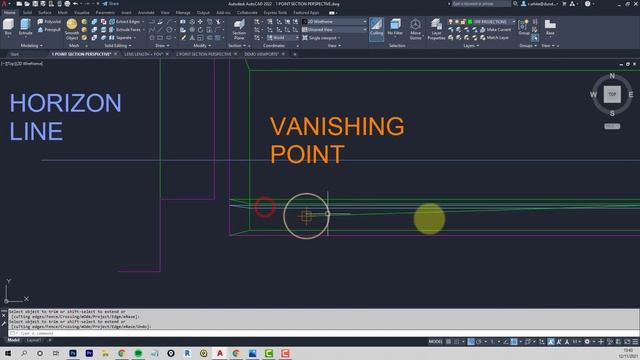Toggle grid display in status bar
640x360 pixels.
coord(449,342)
